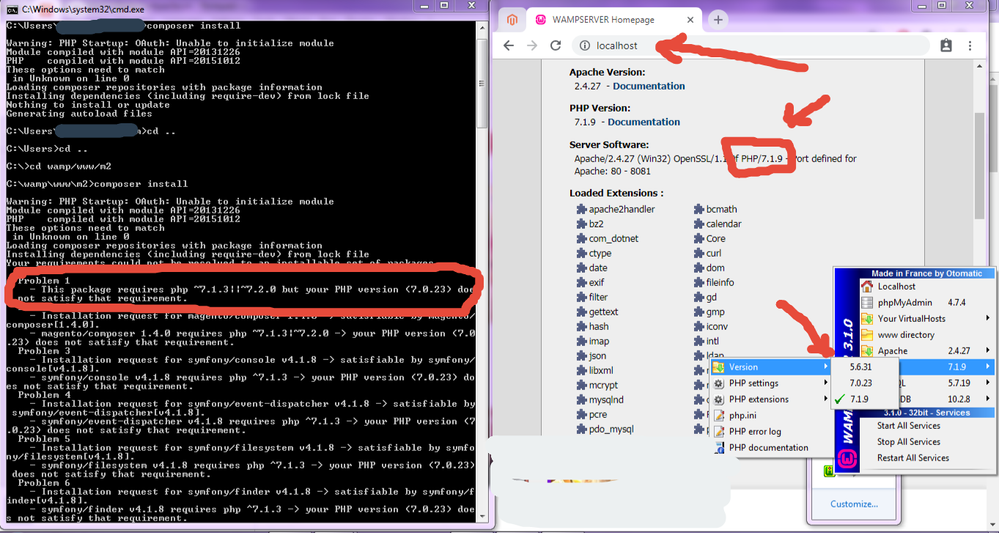Expand the PHP extensions submenu
This screenshot has width=999, height=533.
(x=770, y=399)
